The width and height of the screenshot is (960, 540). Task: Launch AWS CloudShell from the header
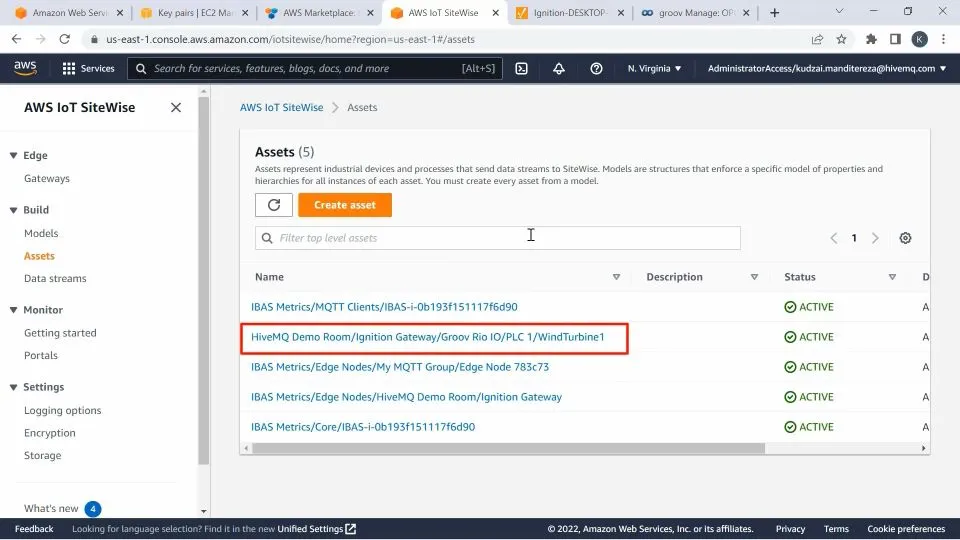(x=522, y=69)
